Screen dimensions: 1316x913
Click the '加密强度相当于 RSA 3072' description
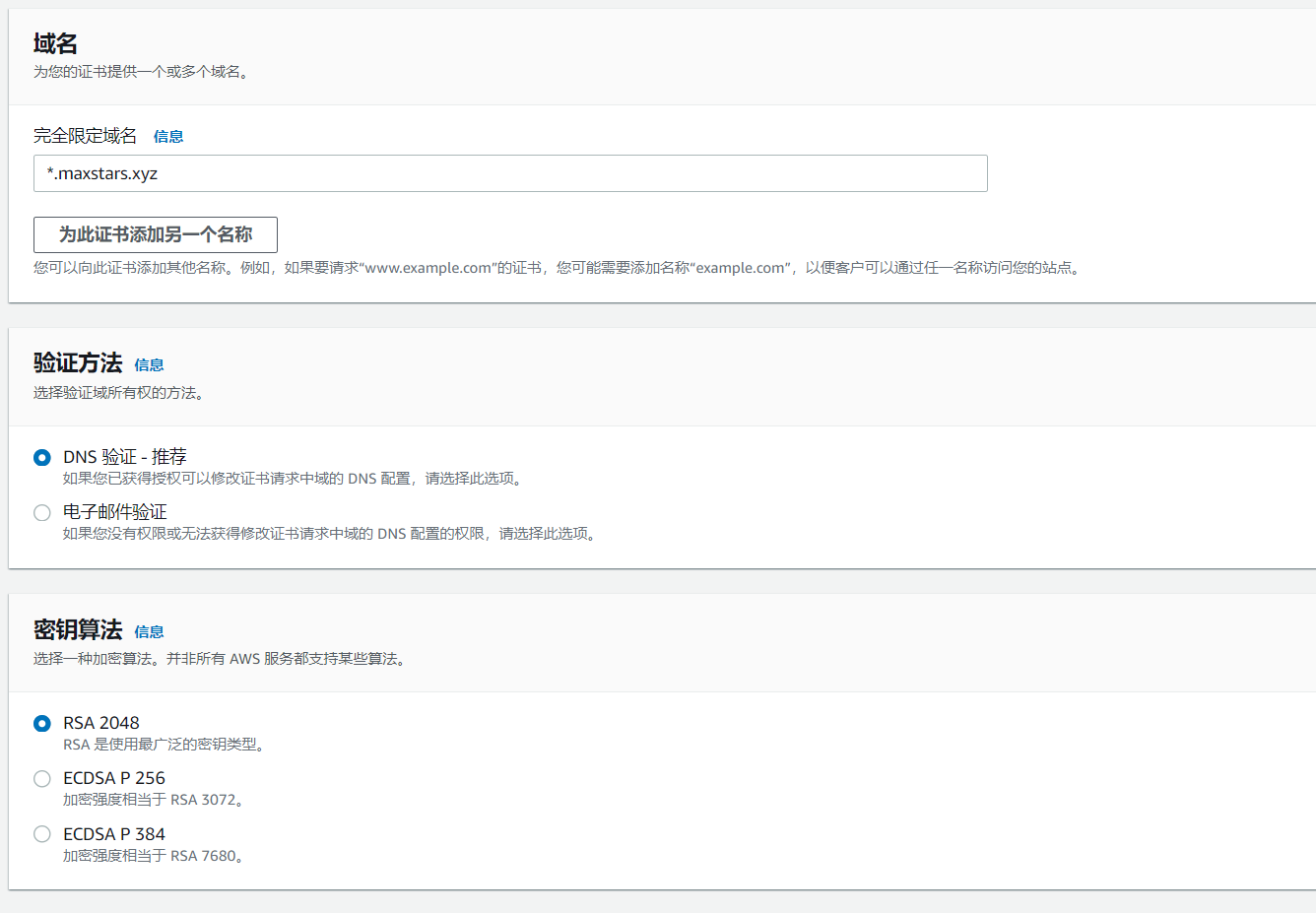[x=154, y=800]
